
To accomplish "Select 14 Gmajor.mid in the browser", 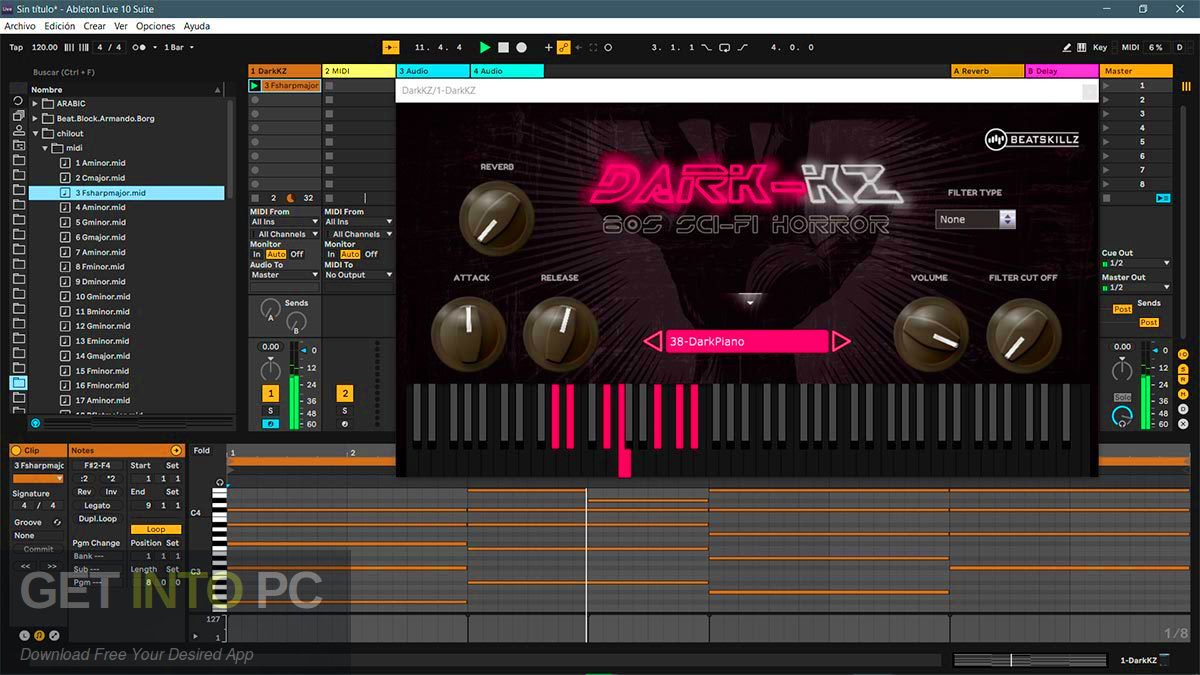I will click(x=102, y=356).
